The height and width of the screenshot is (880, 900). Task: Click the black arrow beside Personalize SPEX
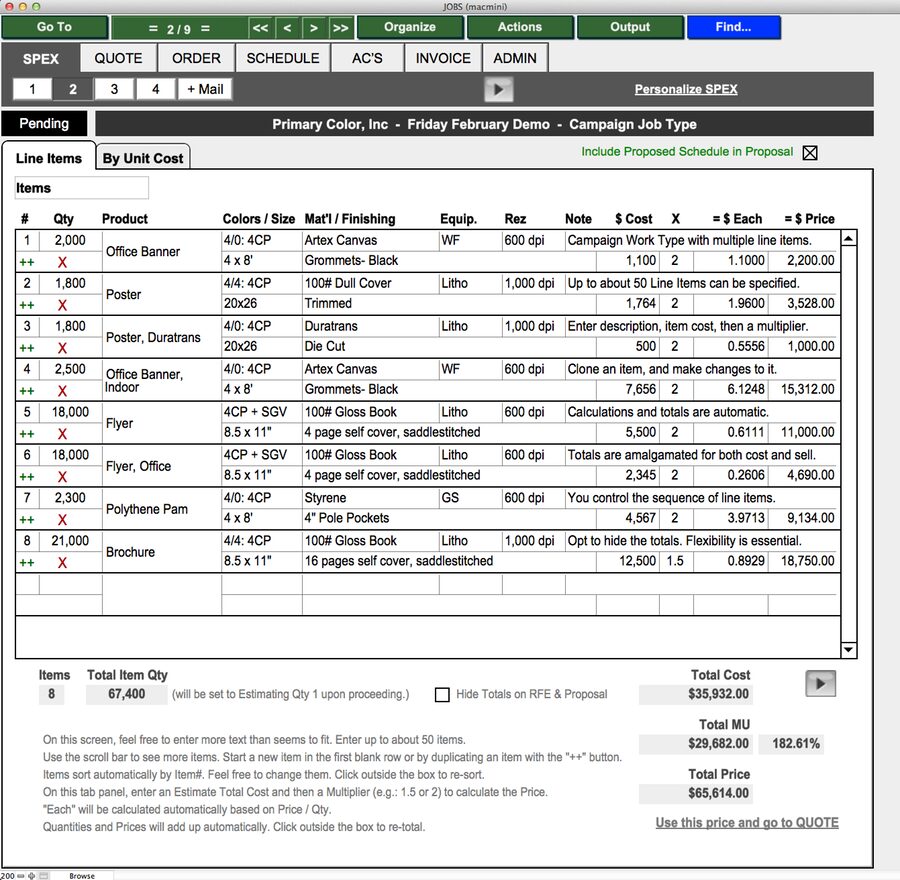point(498,88)
